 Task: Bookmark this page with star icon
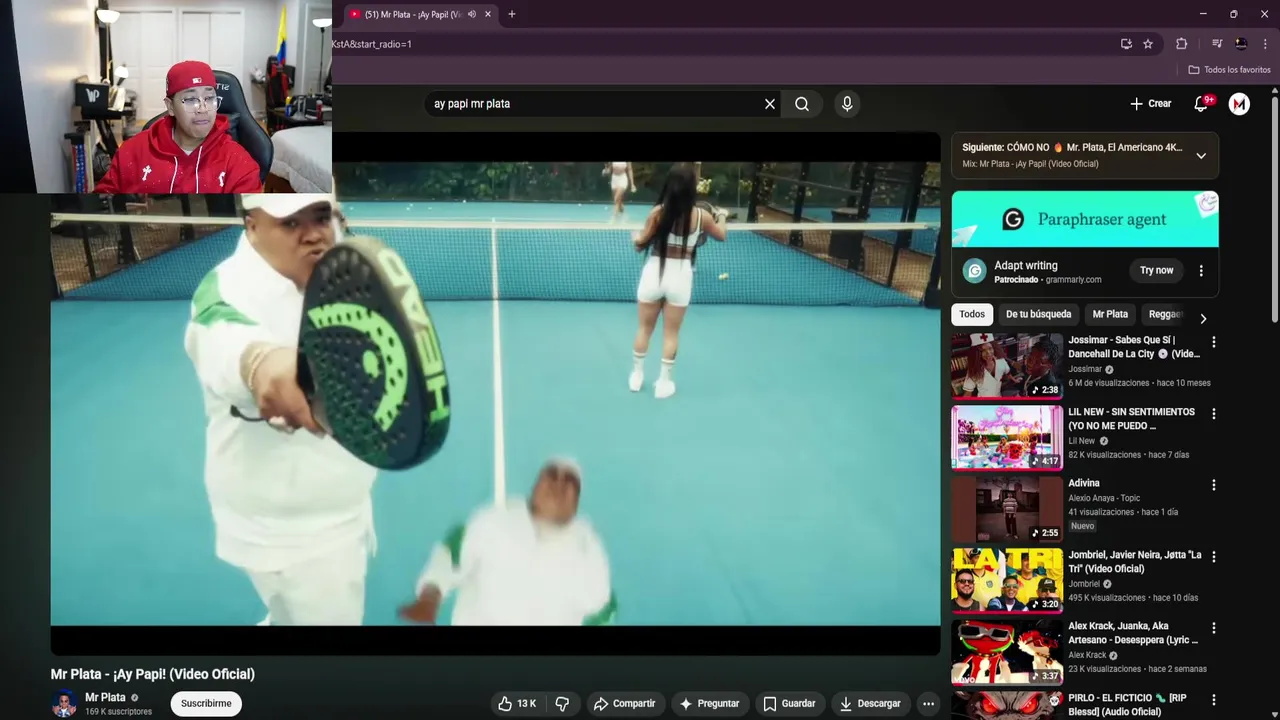coord(1148,44)
